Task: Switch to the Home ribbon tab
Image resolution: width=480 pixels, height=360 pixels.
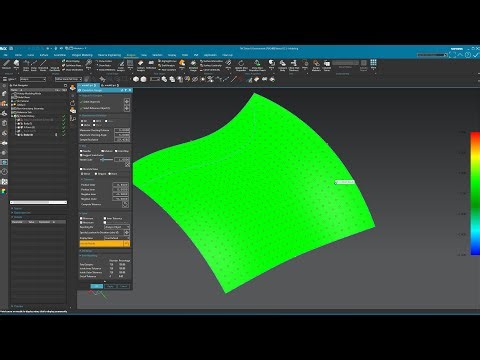Action: (x=18, y=55)
